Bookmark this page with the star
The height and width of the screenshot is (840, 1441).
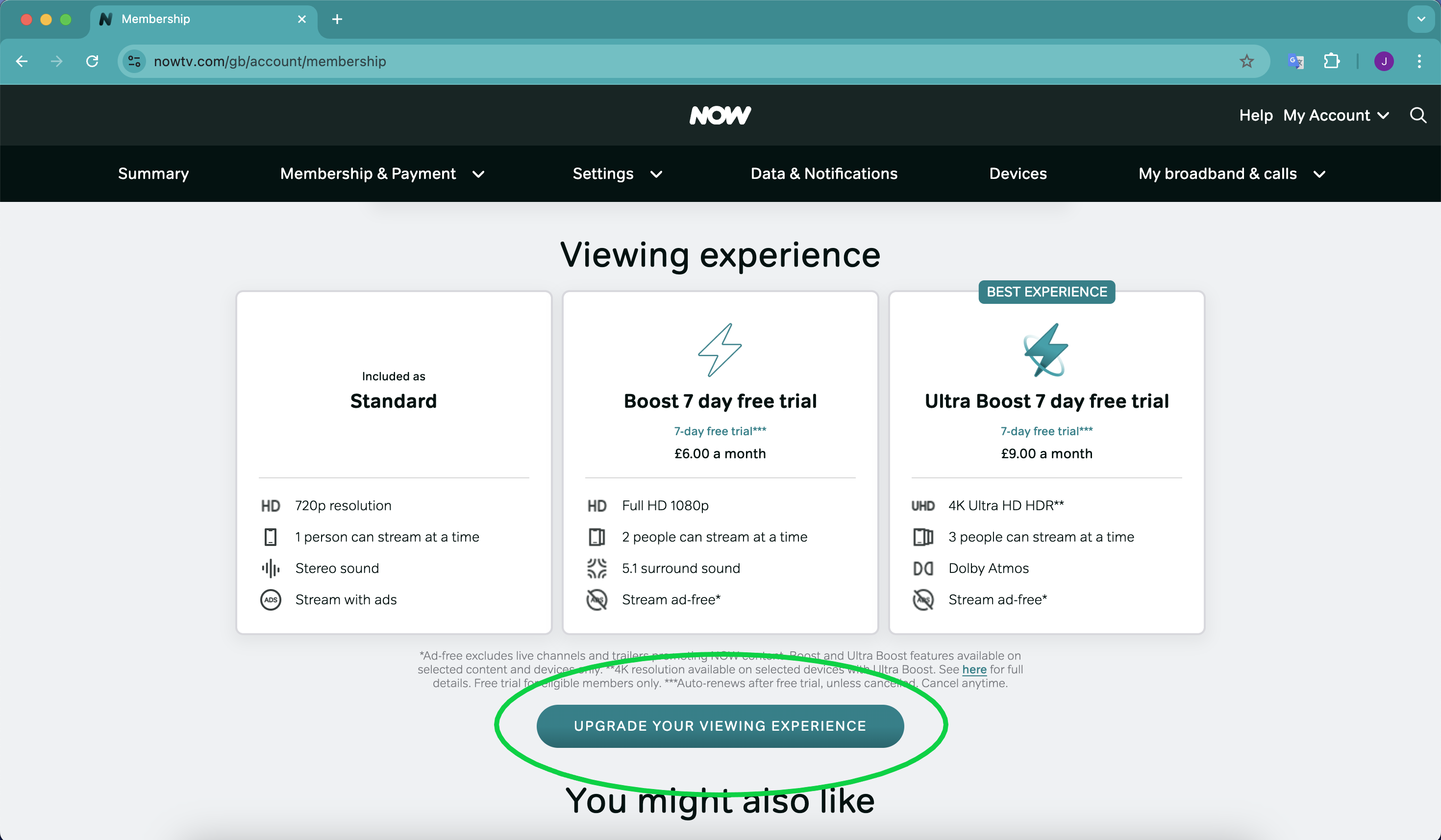tap(1246, 61)
